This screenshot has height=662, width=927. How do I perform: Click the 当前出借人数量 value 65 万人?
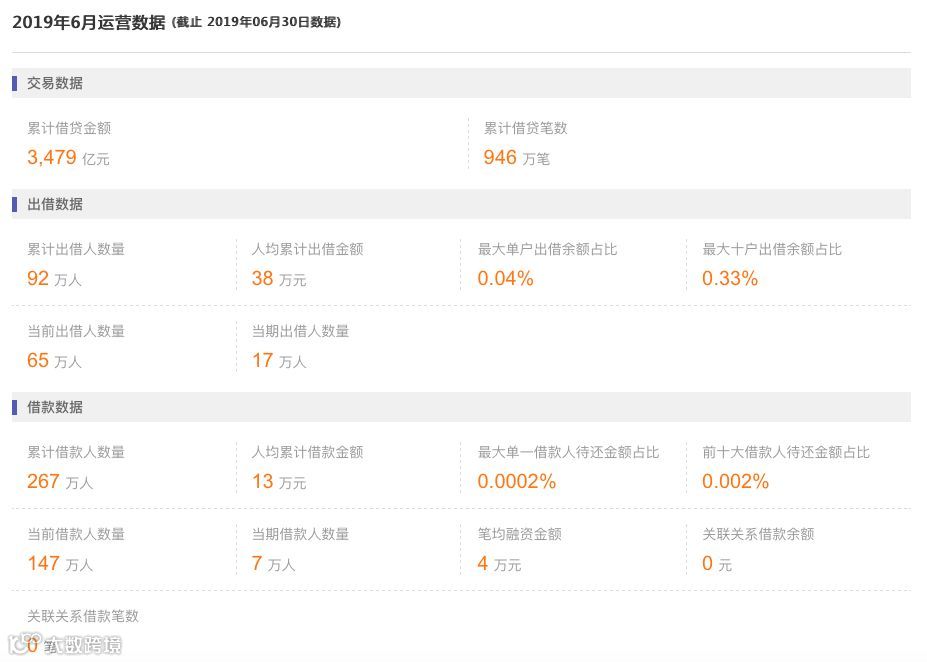pyautogui.click(x=54, y=361)
